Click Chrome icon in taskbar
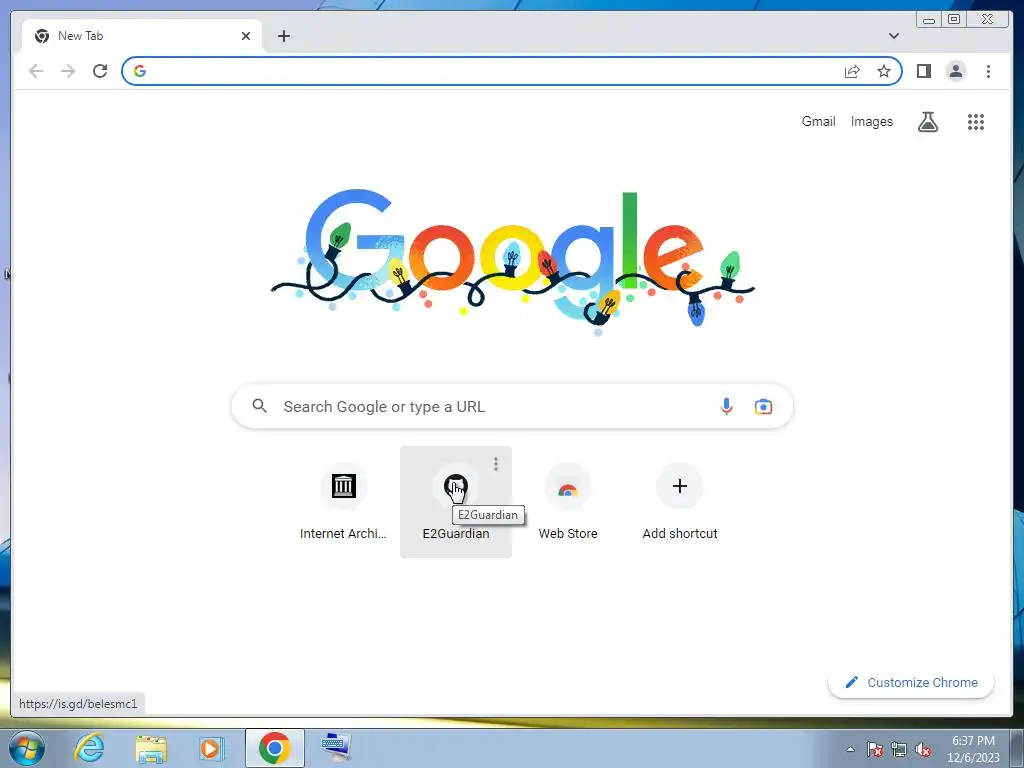Screen dimensions: 1024x768 click(275, 748)
